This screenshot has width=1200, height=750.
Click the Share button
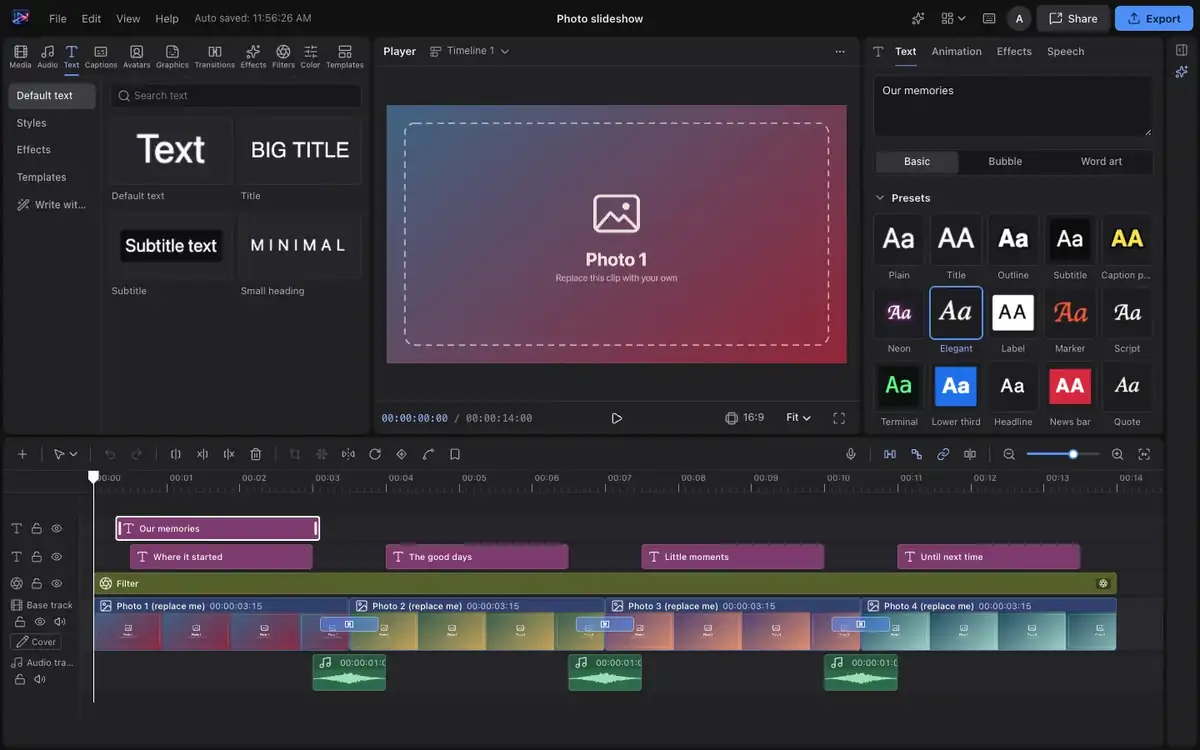pyautogui.click(x=1072, y=18)
